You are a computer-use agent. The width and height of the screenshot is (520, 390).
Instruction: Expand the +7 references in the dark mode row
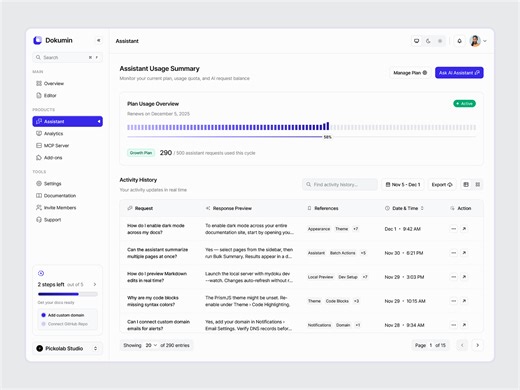click(x=356, y=229)
